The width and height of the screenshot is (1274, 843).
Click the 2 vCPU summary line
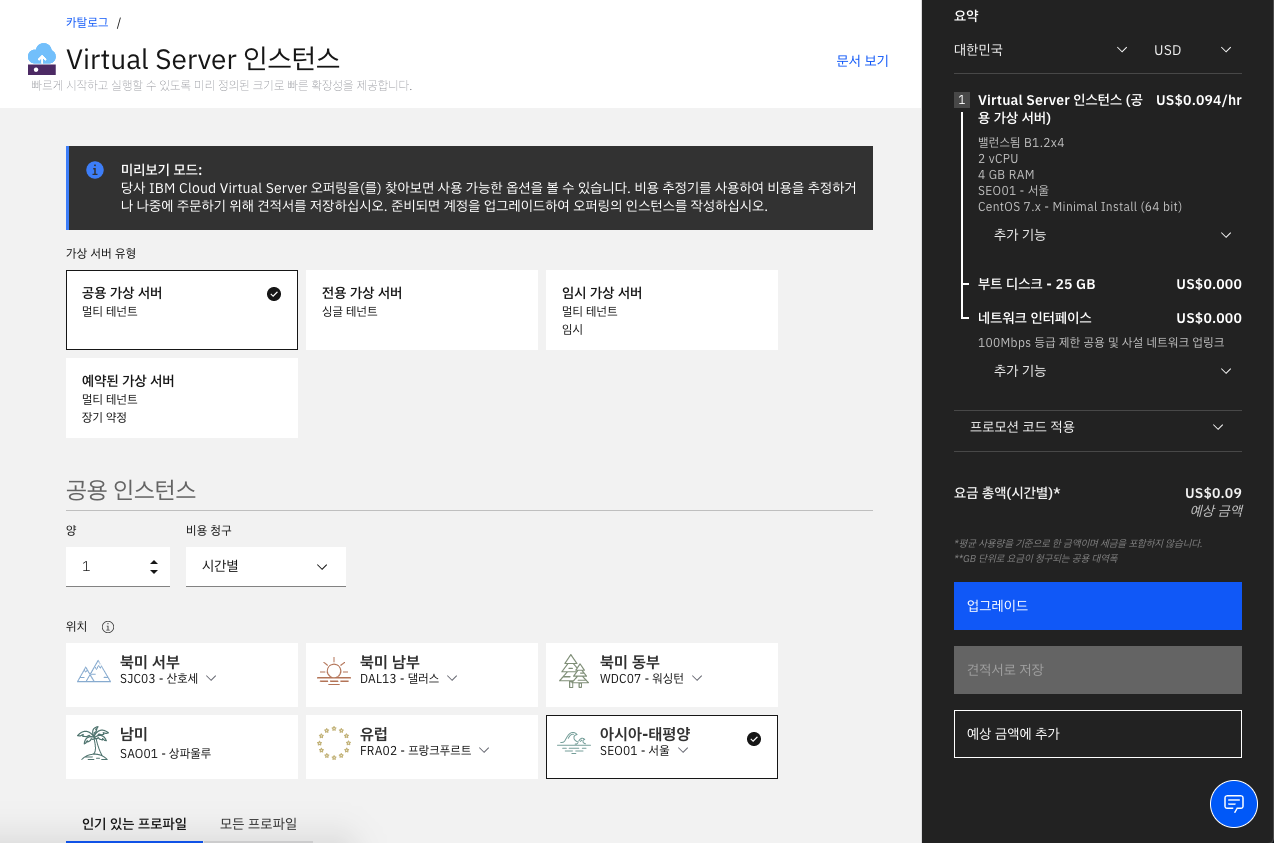click(998, 159)
